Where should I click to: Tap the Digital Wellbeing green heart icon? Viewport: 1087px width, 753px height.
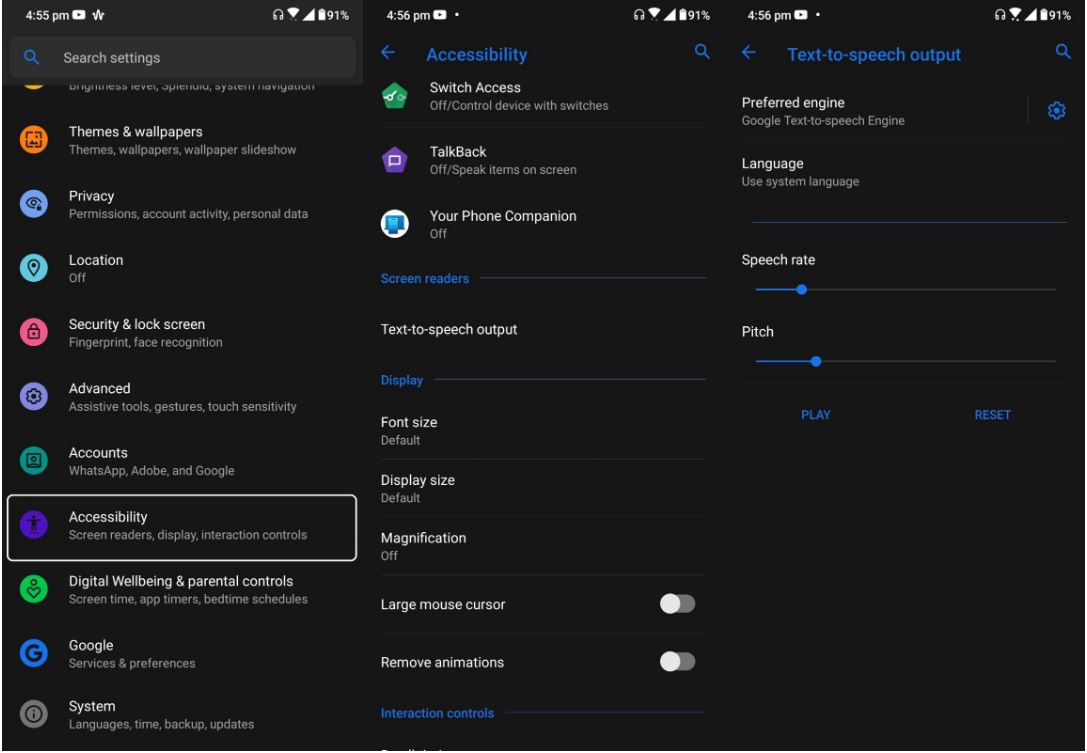(x=33, y=589)
